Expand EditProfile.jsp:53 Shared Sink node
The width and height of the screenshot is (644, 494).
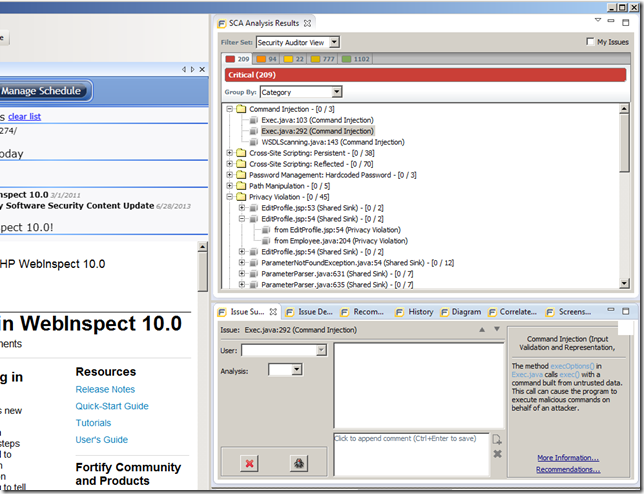242,208
